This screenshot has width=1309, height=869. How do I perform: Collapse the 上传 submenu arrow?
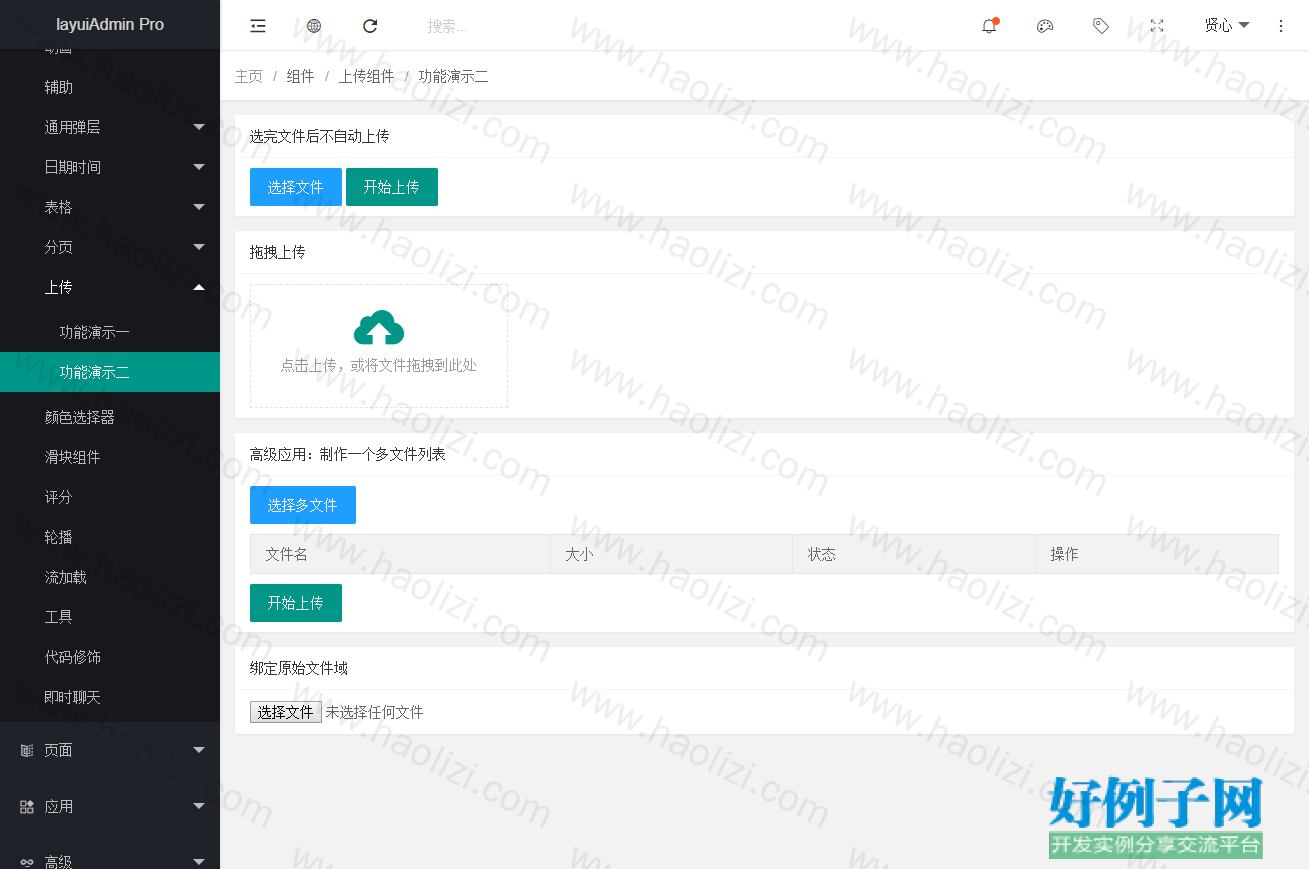pyautogui.click(x=199, y=287)
